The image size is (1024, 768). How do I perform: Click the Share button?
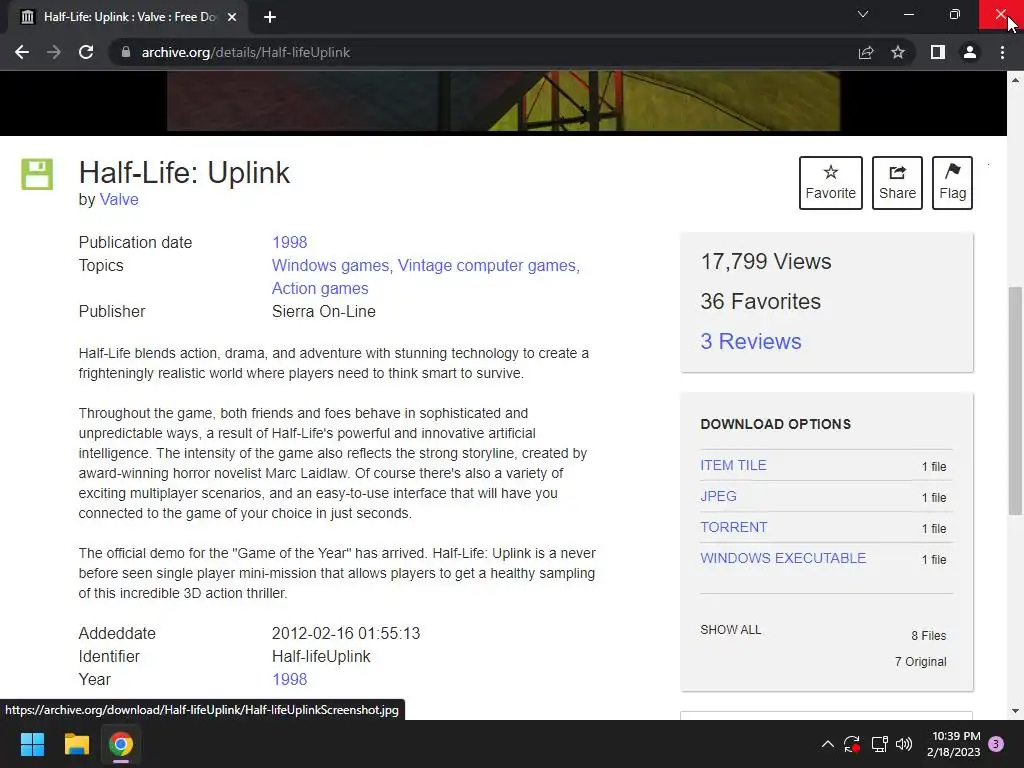click(897, 183)
